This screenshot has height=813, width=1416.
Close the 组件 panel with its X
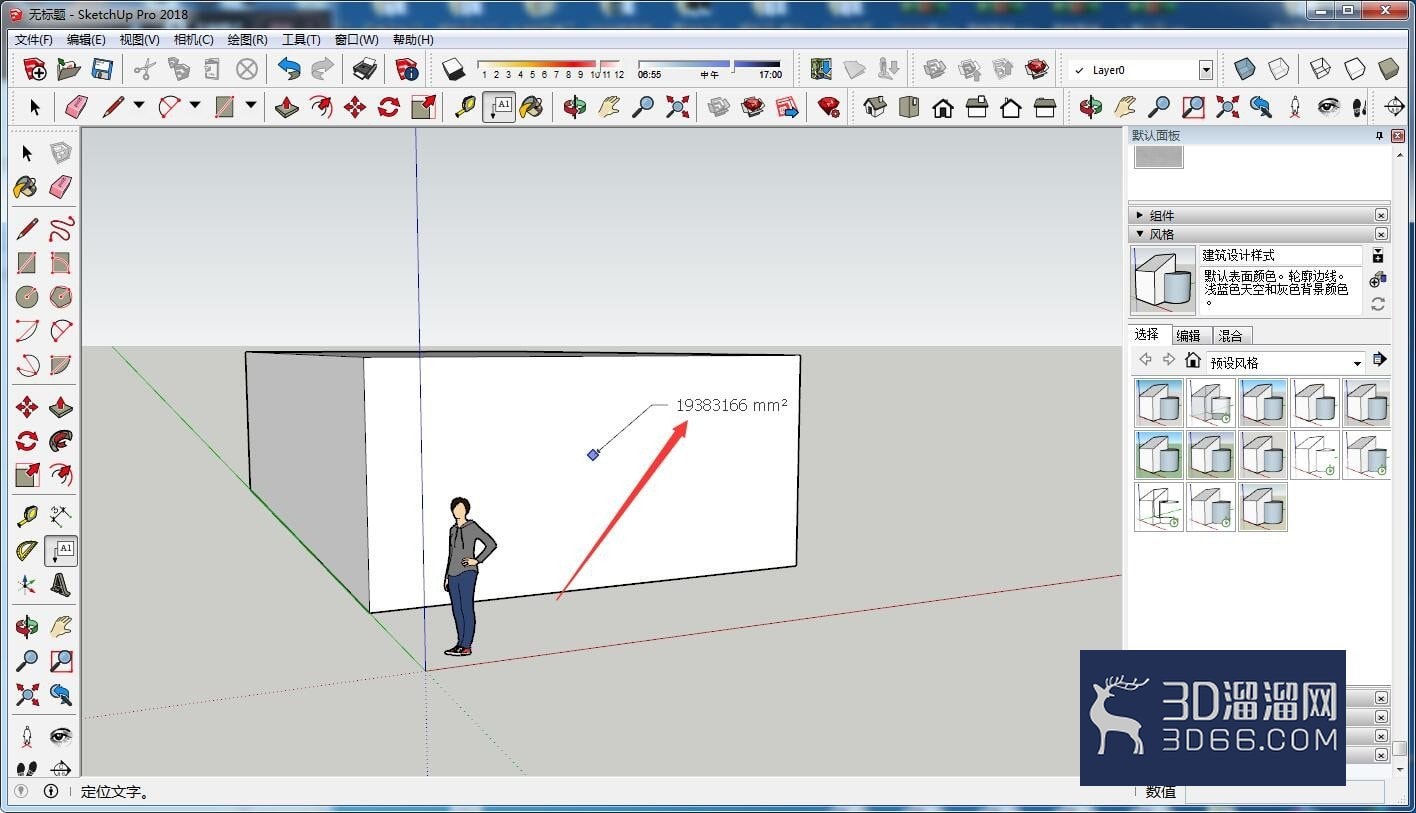(1381, 215)
